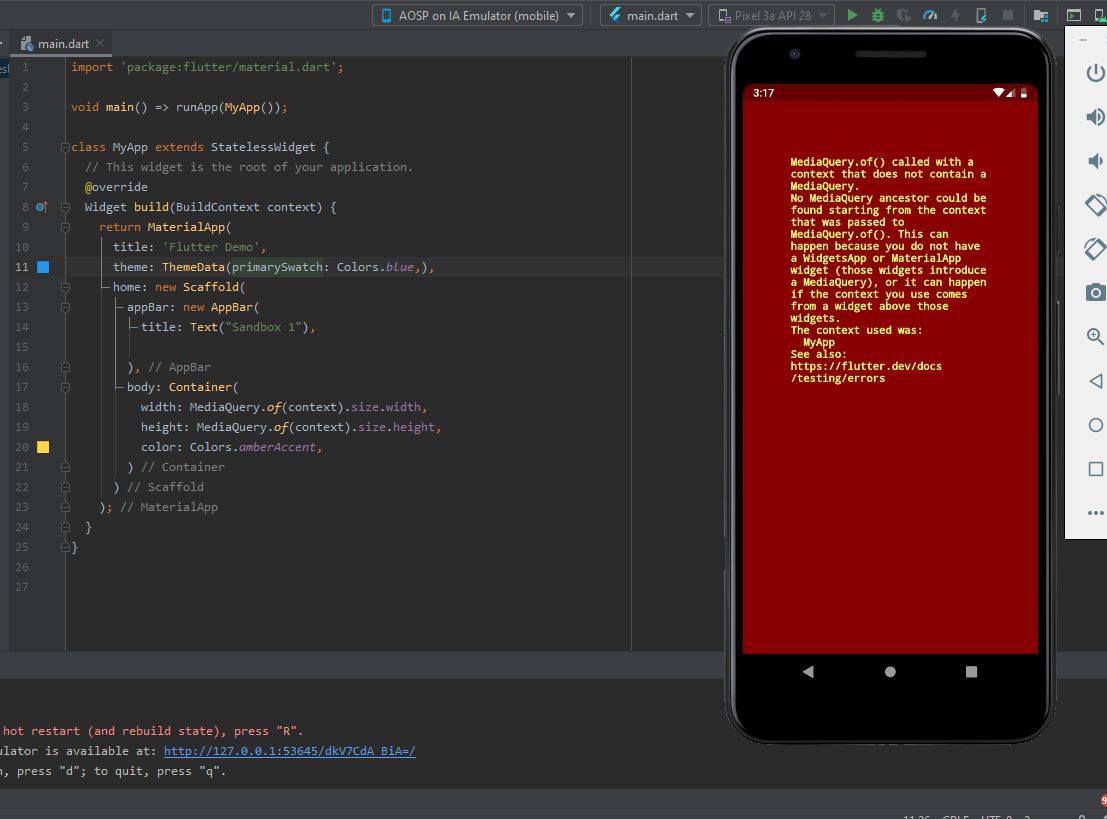The height and width of the screenshot is (819, 1107).
Task: Click the amberAccent text on line 20
Action: pyautogui.click(x=277, y=447)
